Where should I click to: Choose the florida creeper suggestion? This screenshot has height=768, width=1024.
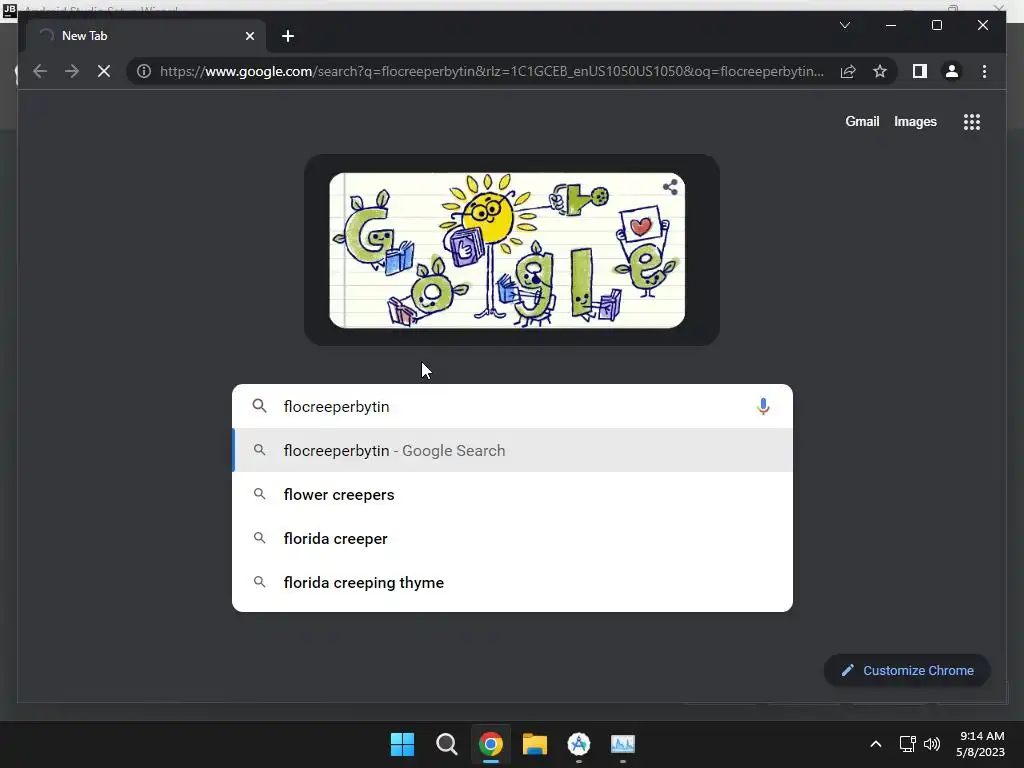pos(512,538)
